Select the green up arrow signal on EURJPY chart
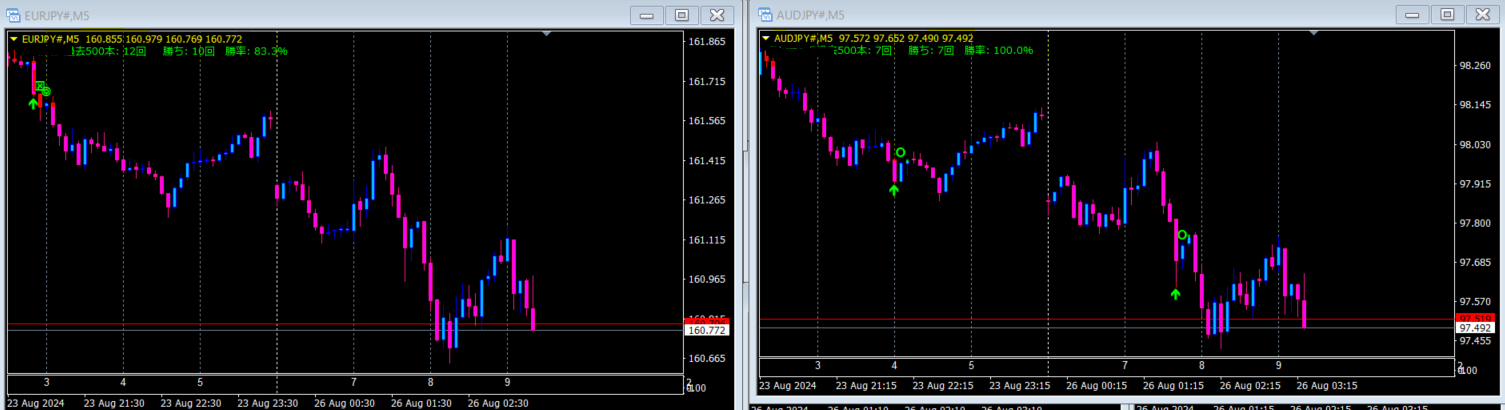 [33, 103]
